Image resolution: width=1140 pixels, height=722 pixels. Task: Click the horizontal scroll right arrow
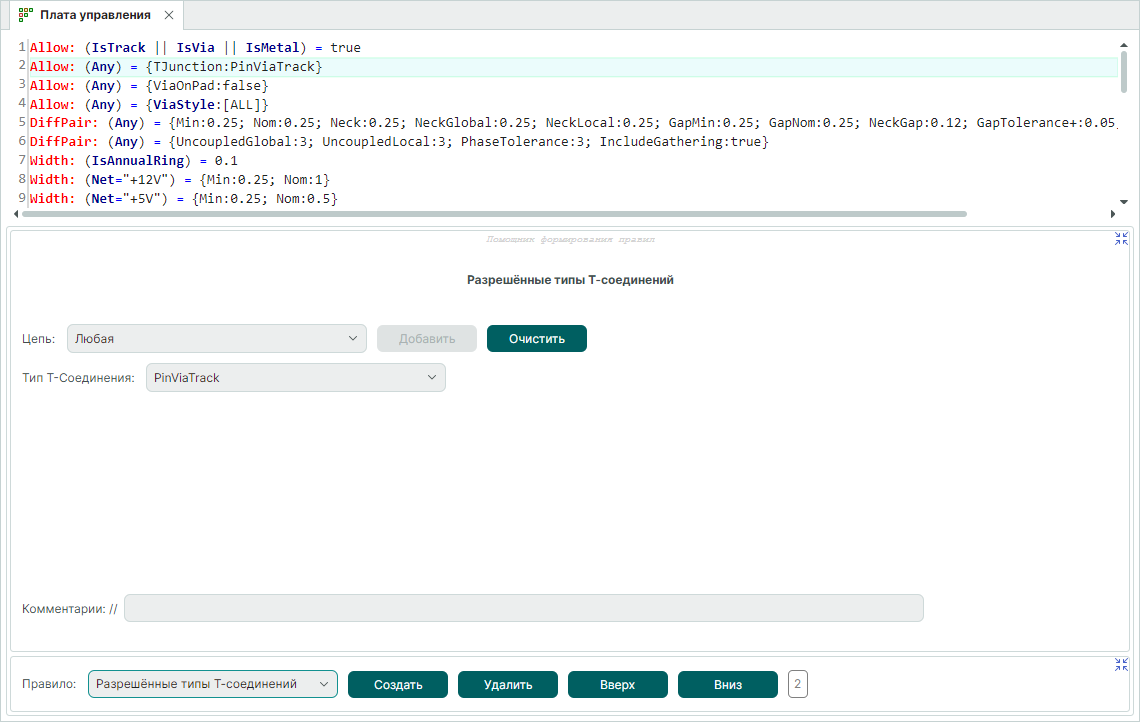coord(1112,214)
